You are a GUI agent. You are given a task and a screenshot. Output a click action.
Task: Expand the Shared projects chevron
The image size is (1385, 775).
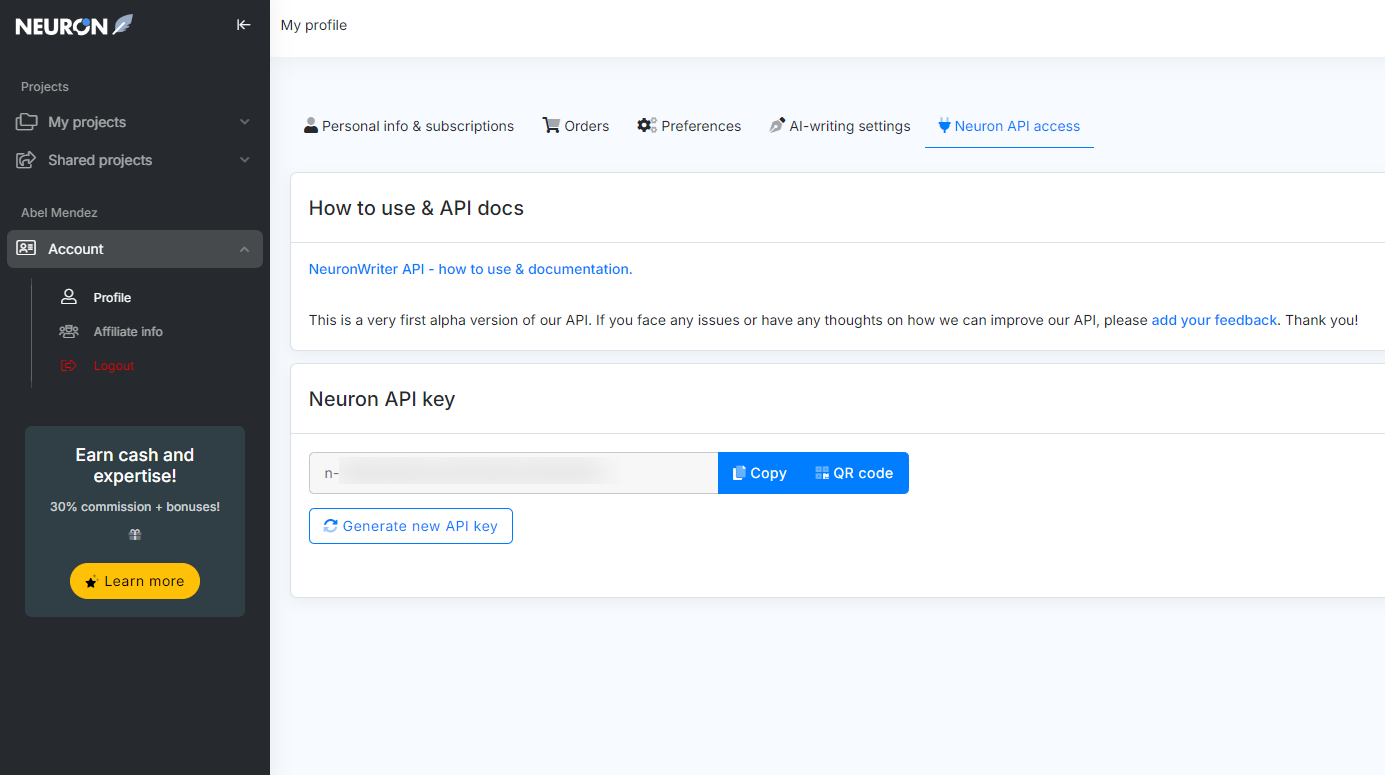[245, 160]
